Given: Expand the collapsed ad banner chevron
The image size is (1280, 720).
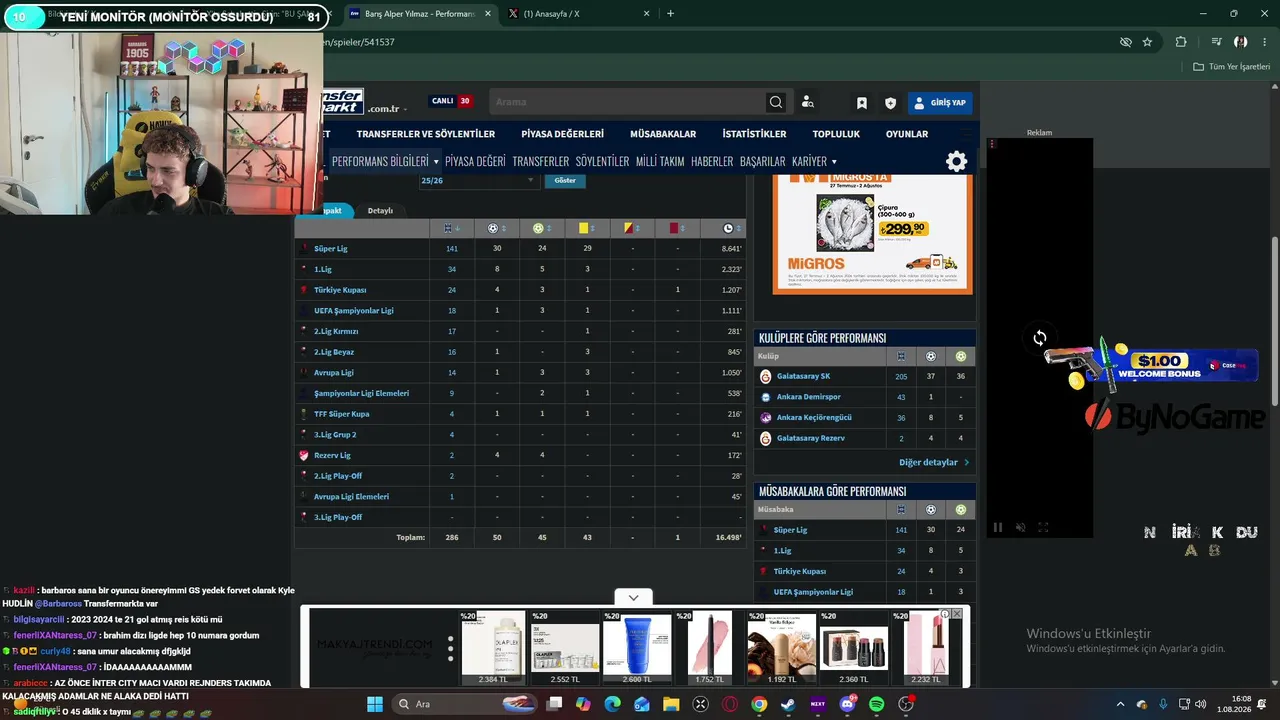Looking at the screenshot, I should (633, 598).
